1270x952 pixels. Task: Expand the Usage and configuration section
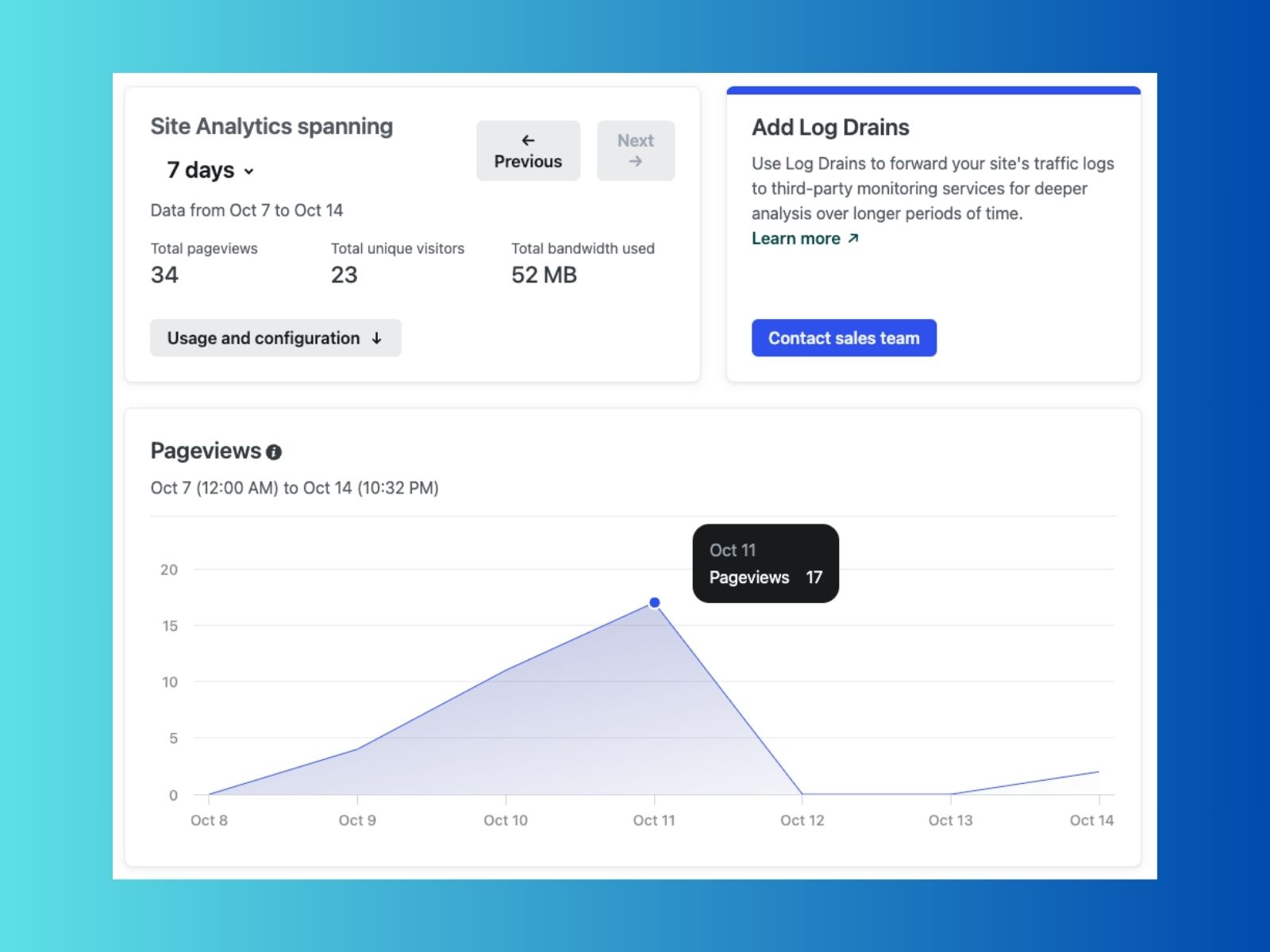(275, 337)
